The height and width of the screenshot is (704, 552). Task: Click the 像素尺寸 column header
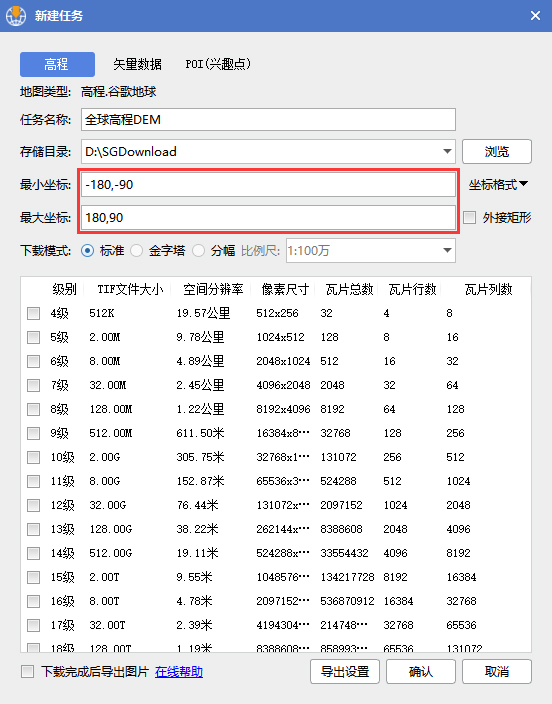[285, 289]
